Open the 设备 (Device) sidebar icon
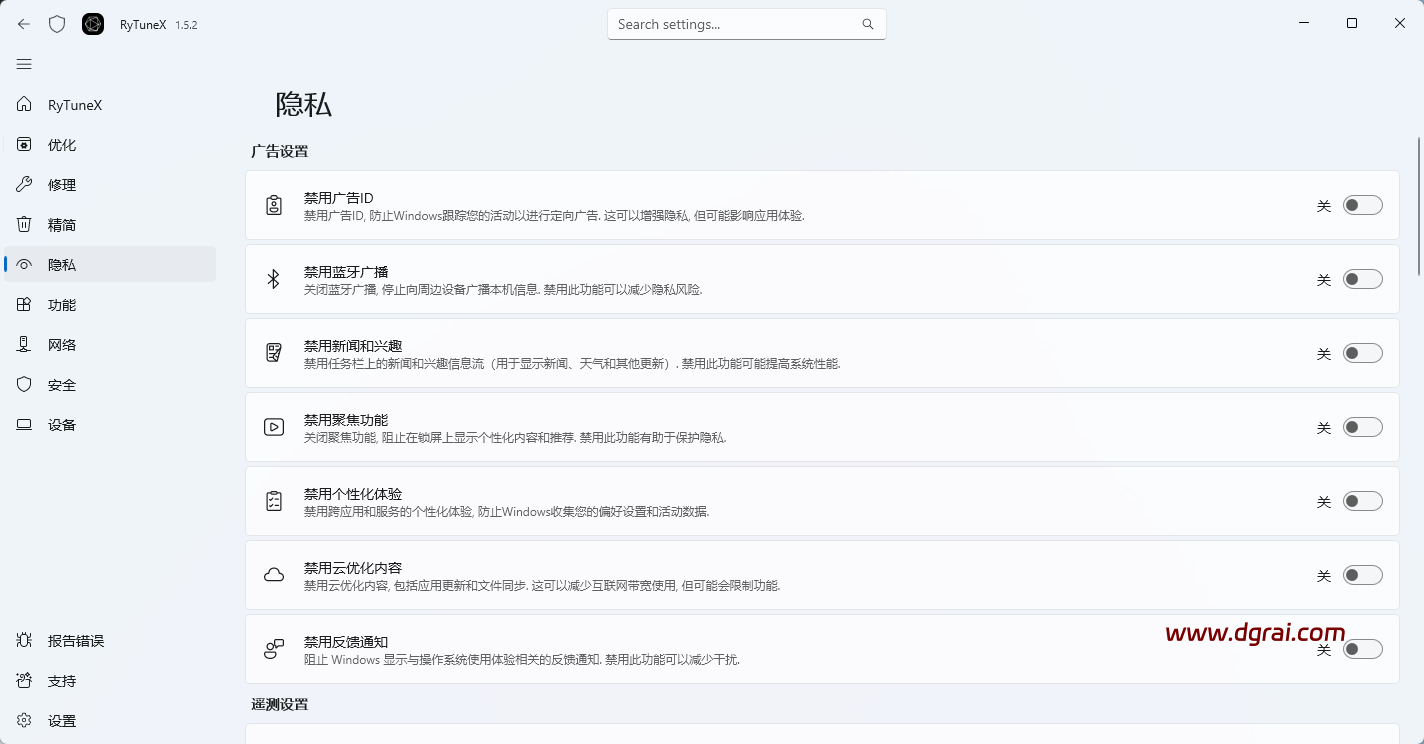 click(x=24, y=424)
